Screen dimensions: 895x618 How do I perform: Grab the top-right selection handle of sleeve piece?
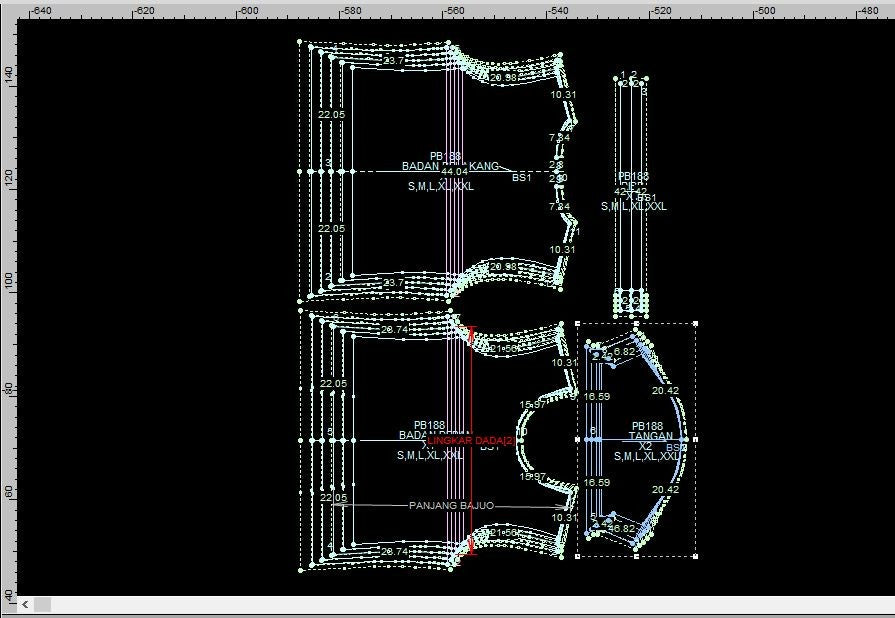pos(695,323)
